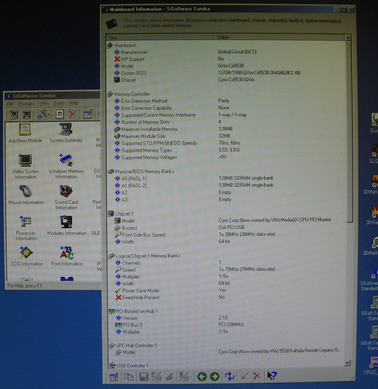Click the blue refresh arrows icon
Image resolution: width=378 pixels, height=389 pixels.
coord(229,376)
